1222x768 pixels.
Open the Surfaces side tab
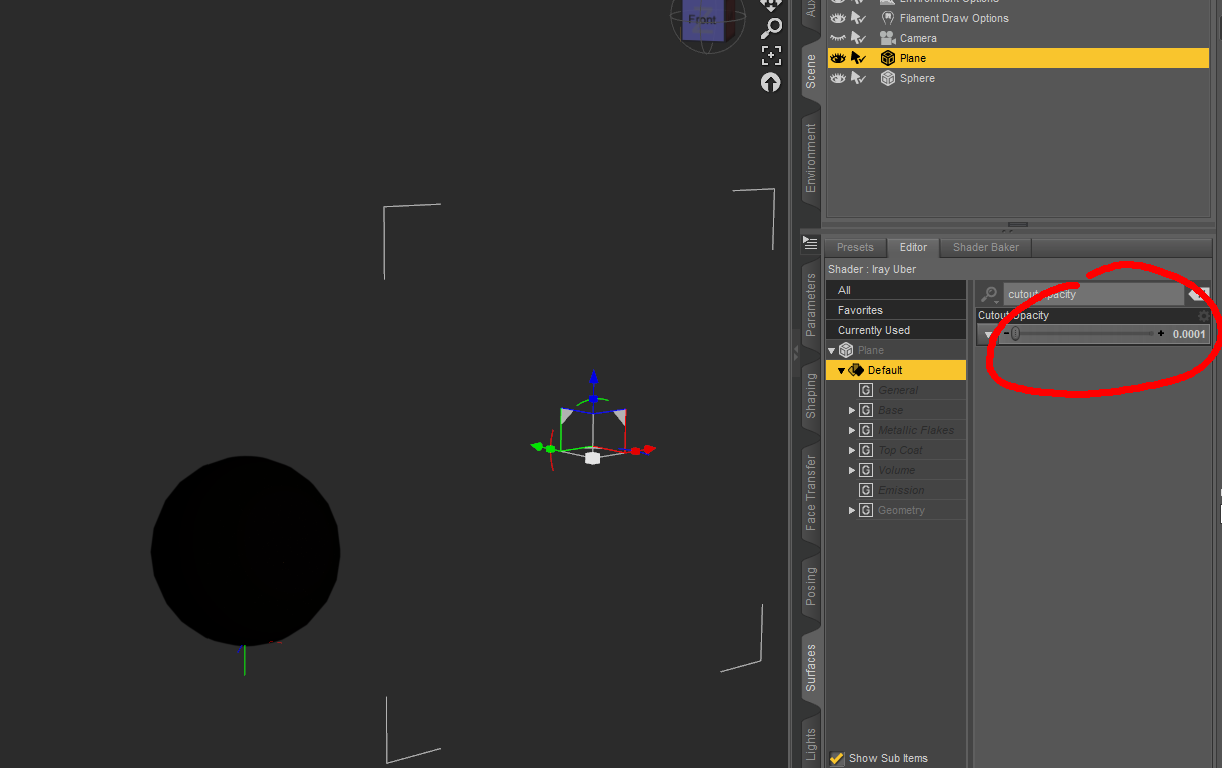click(x=811, y=668)
